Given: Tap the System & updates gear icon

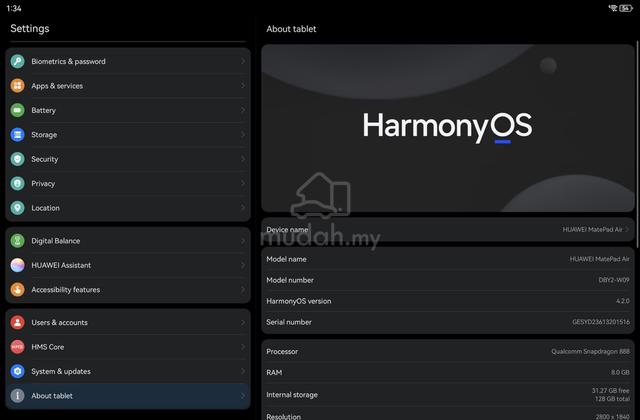Looking at the screenshot, I should click(18, 371).
